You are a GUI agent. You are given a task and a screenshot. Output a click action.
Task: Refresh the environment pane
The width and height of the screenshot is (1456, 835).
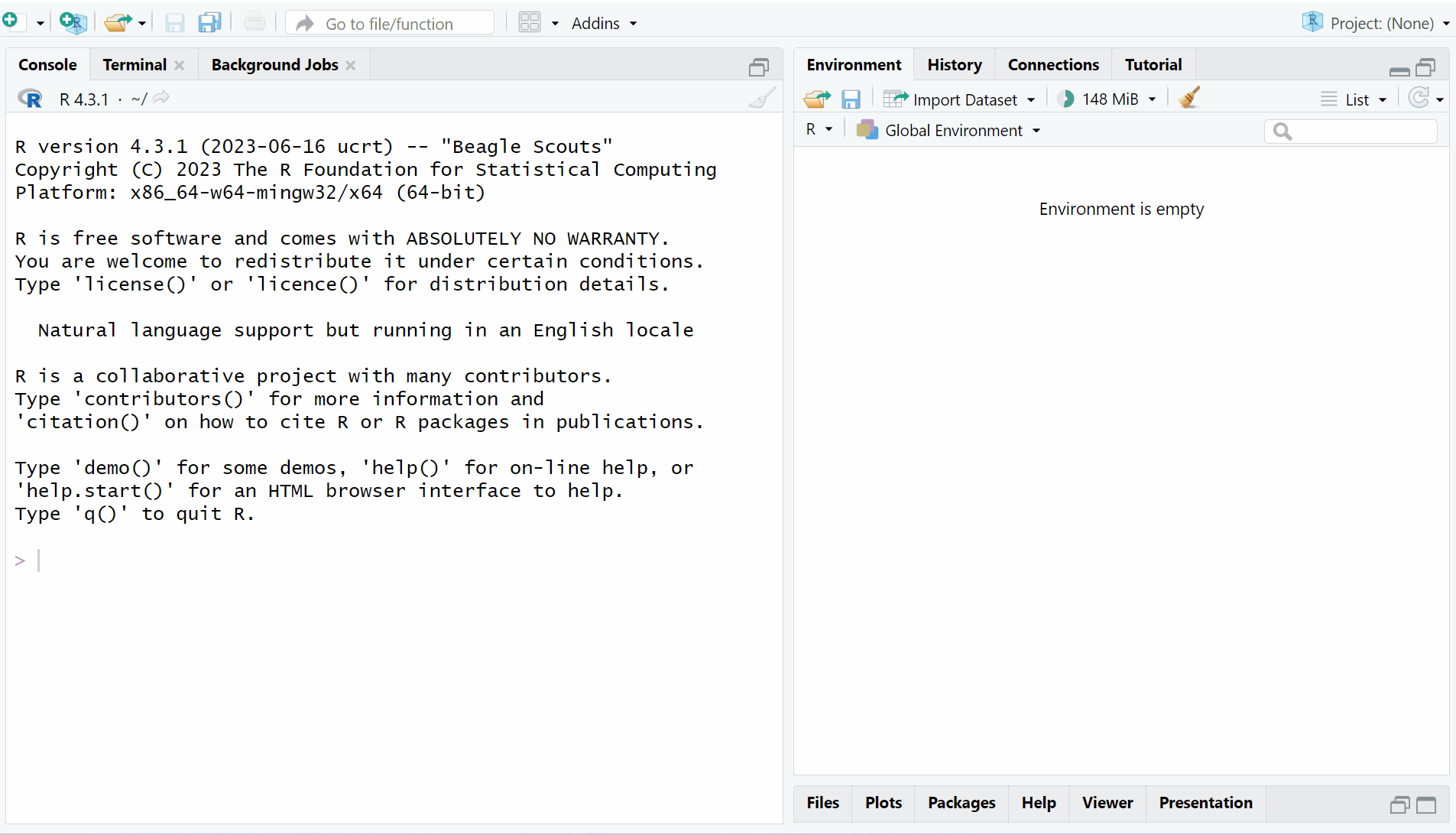coord(1419,99)
